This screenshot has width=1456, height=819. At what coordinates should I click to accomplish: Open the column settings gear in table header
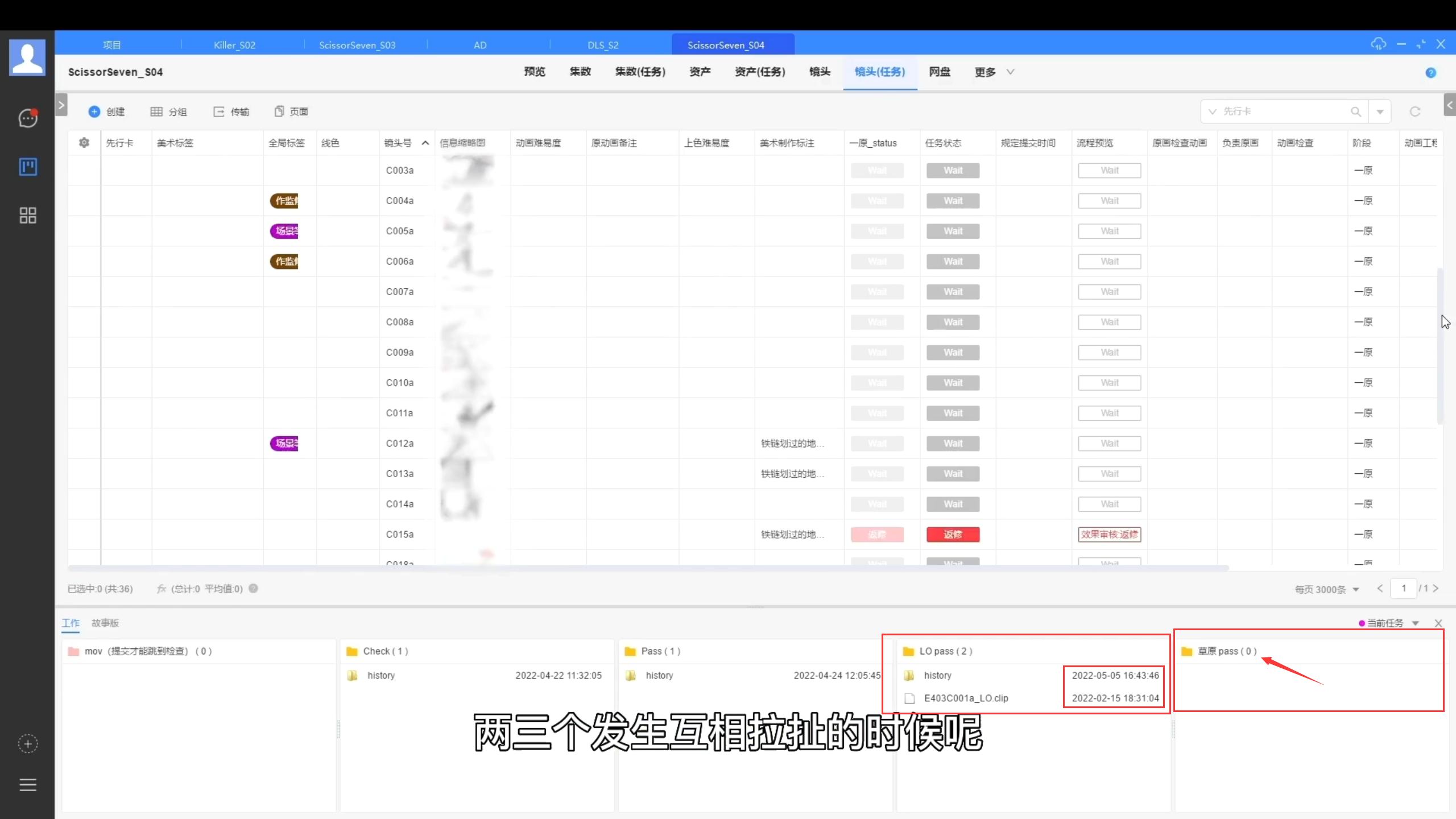[x=84, y=143]
